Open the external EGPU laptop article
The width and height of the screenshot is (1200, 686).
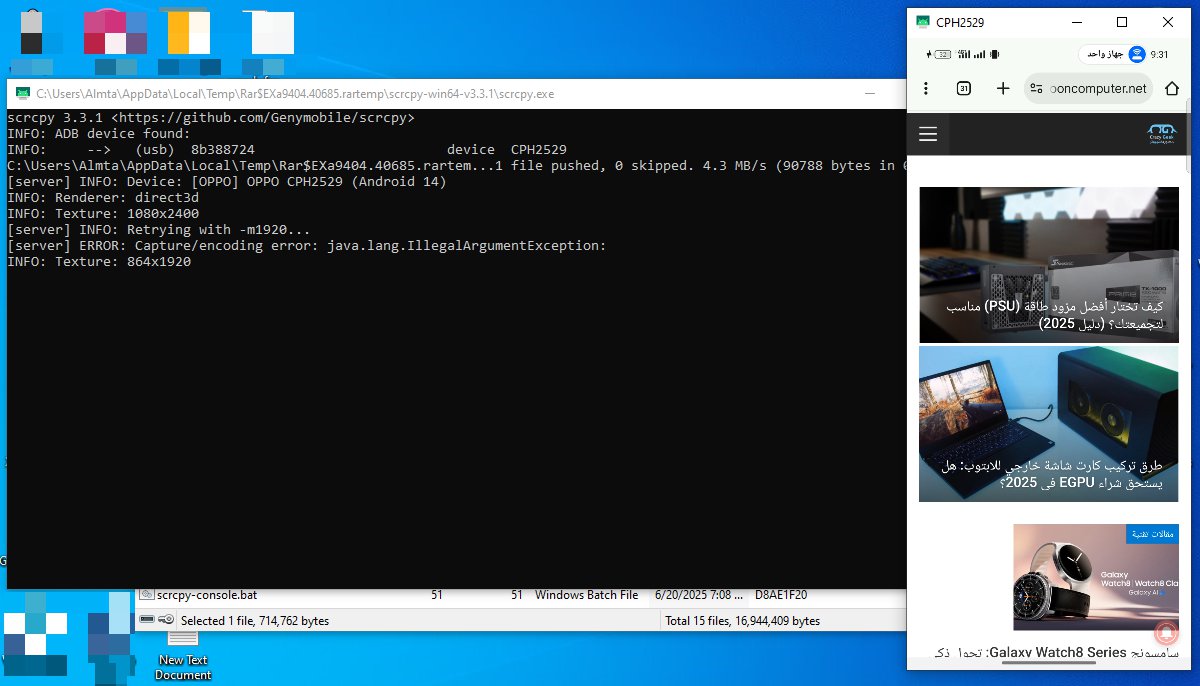tap(1048, 424)
